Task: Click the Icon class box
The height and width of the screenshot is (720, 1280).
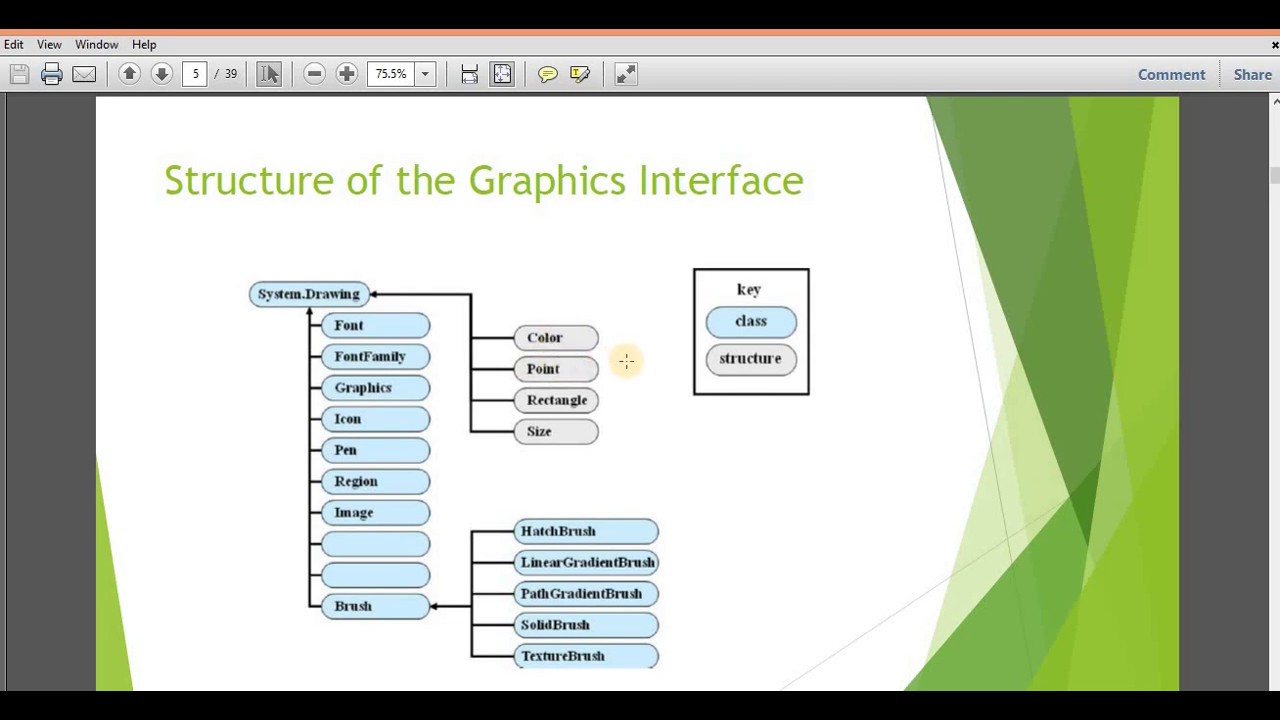Action: (x=375, y=419)
